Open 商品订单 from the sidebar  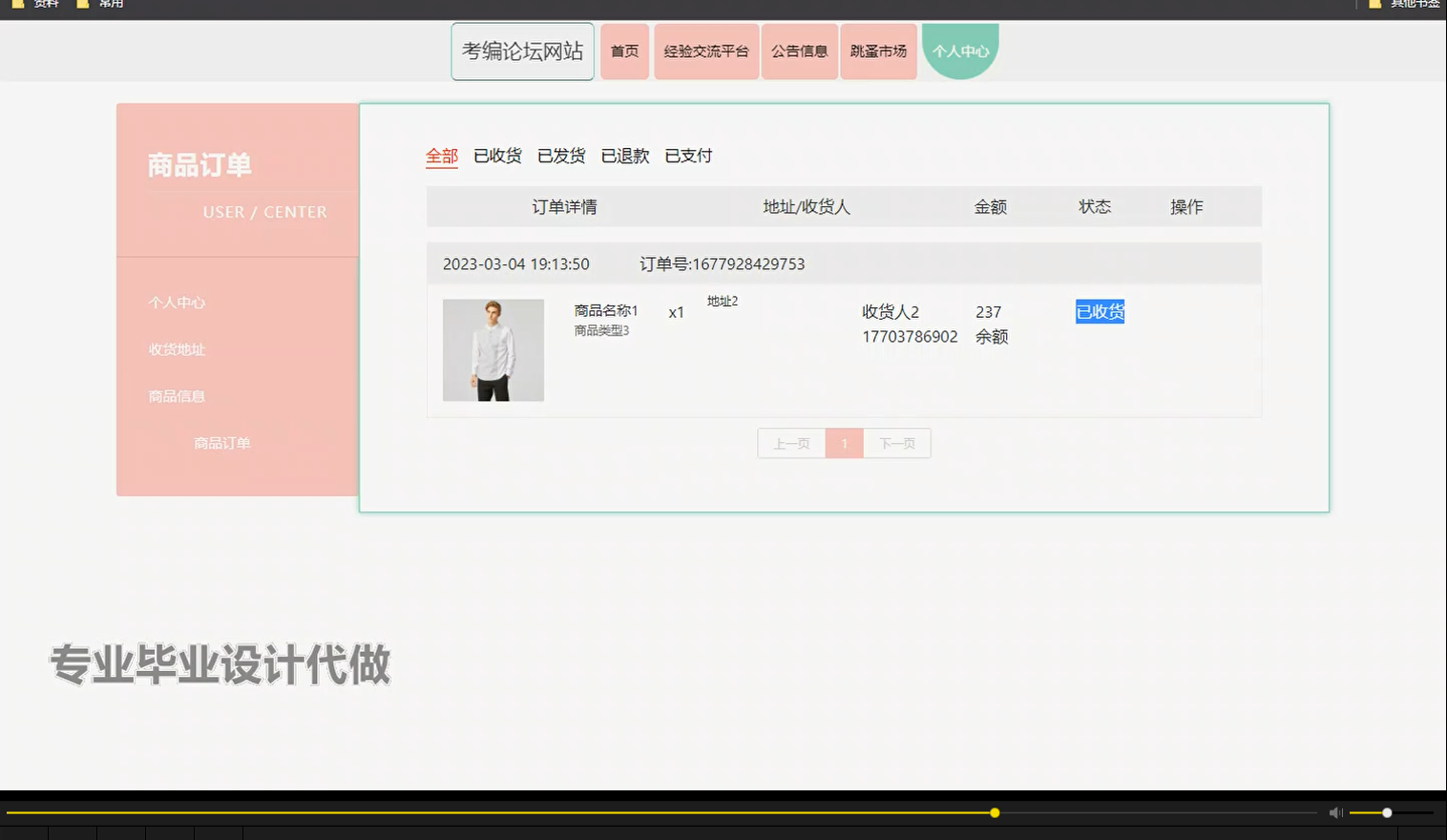click(221, 442)
